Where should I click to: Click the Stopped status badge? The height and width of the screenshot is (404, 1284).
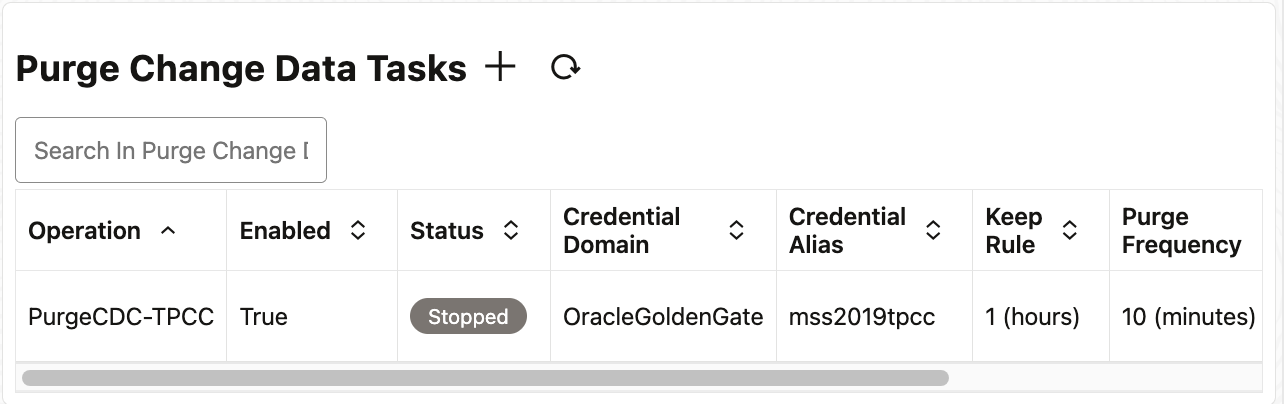coord(468,317)
